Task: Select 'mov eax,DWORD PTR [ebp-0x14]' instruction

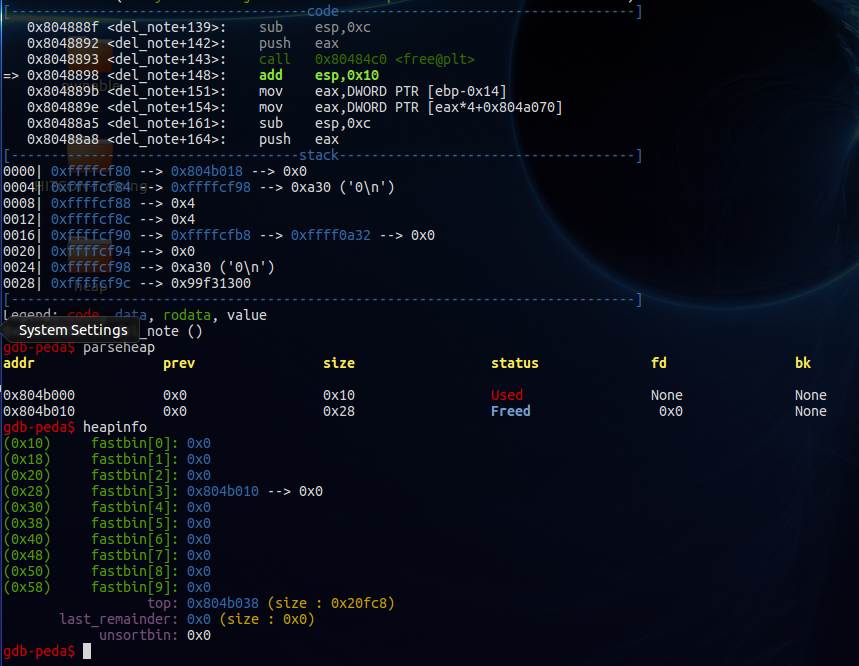Action: [x=382, y=91]
